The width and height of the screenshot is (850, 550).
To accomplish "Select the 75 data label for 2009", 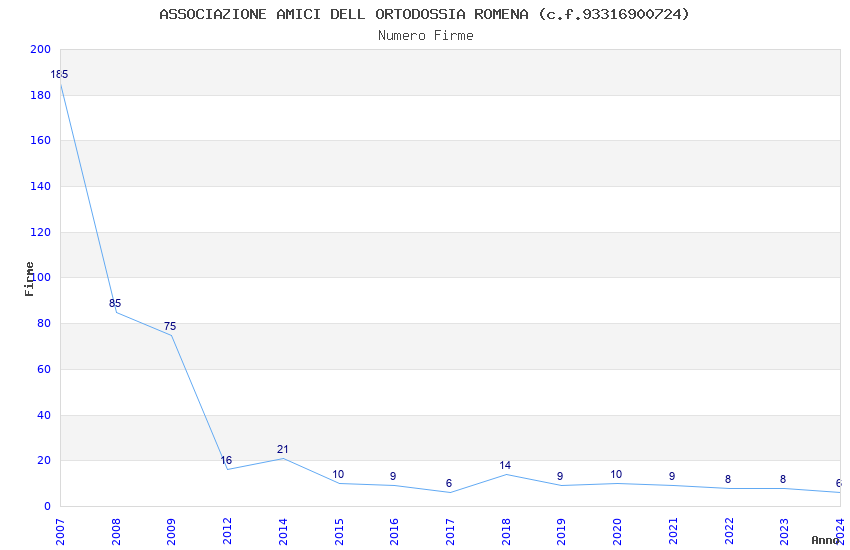I will (x=170, y=326).
